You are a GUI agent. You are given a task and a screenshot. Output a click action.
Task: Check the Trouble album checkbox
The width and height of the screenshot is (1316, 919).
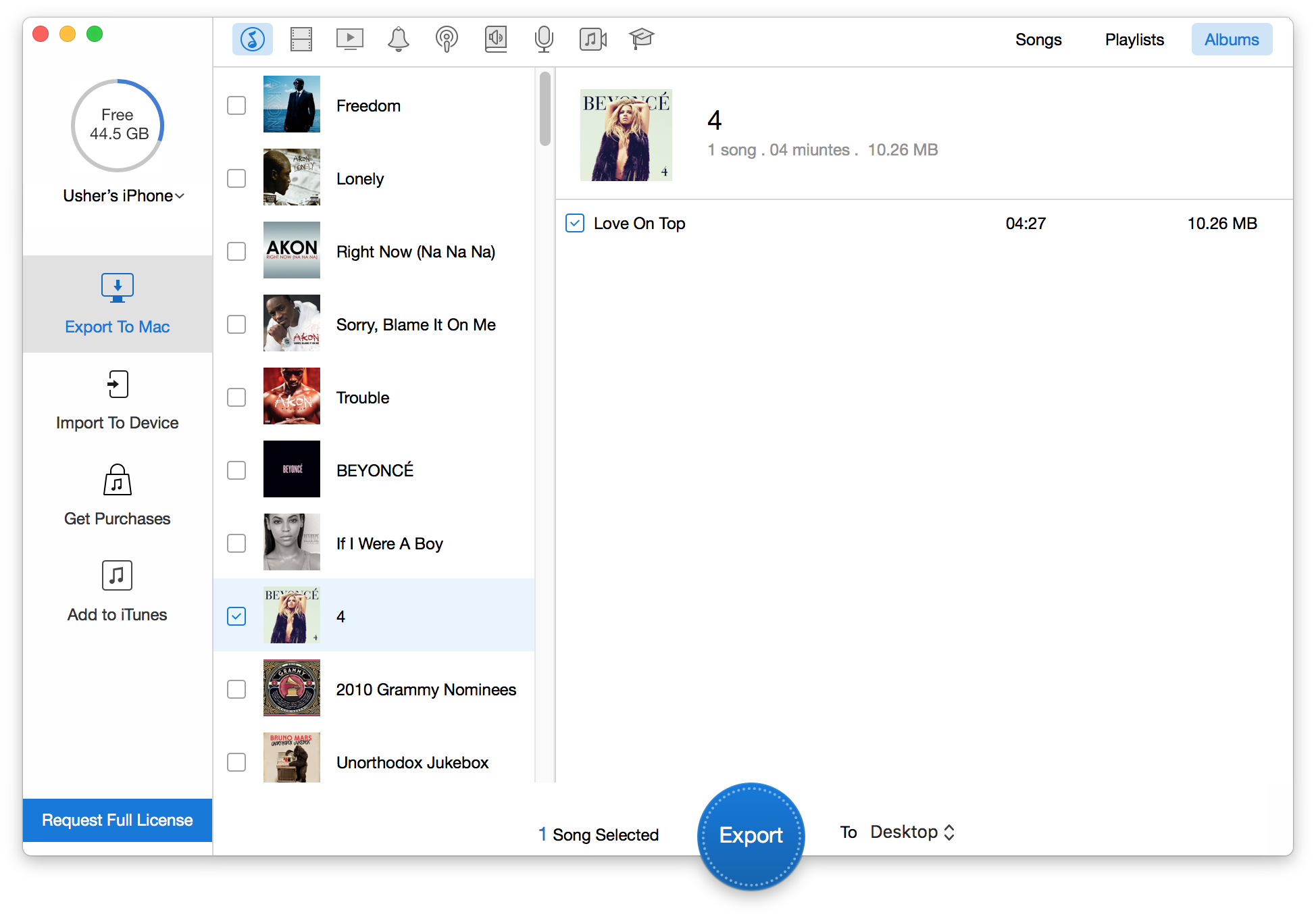point(236,397)
